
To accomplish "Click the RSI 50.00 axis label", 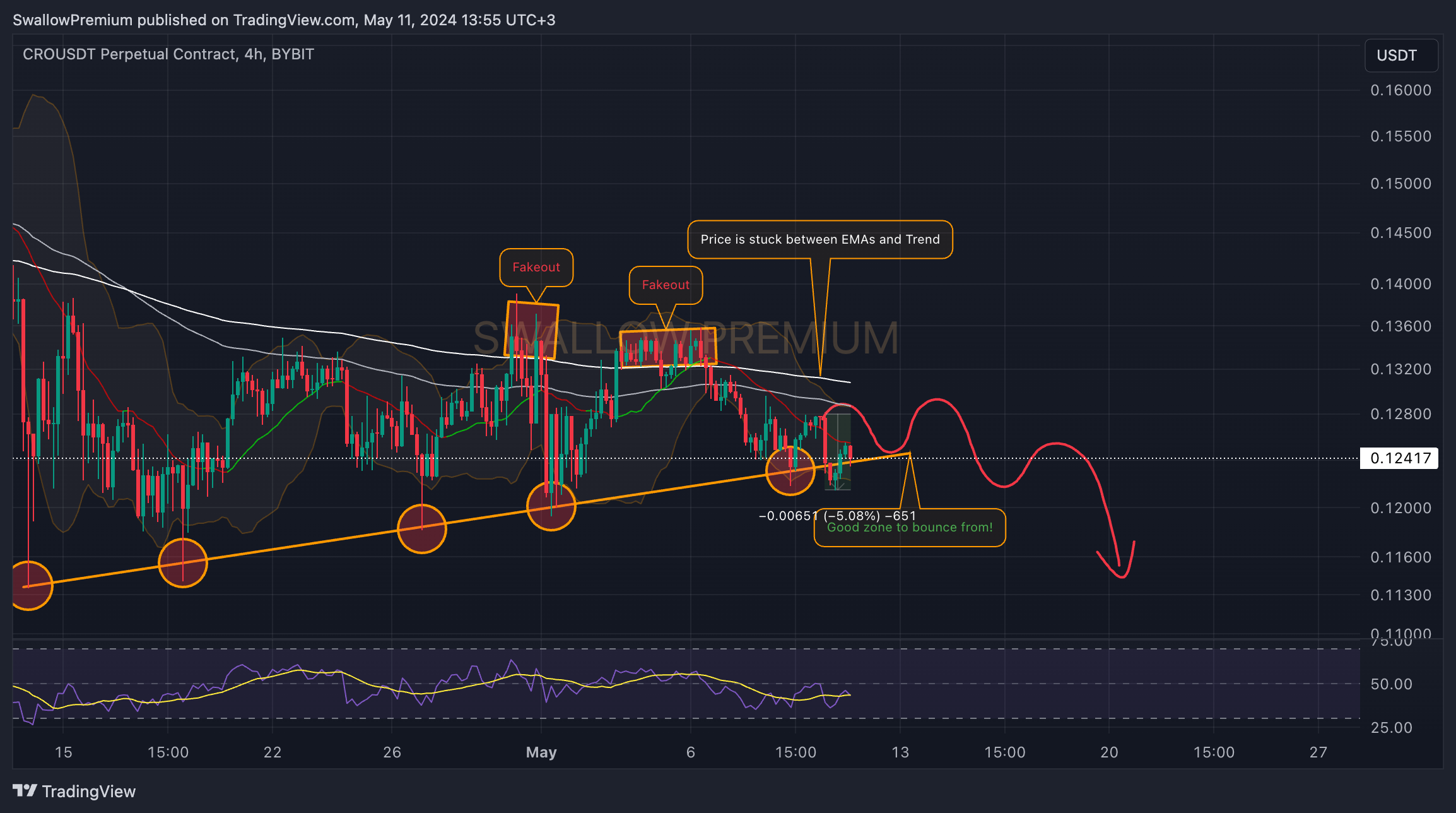I will click(x=1392, y=684).
